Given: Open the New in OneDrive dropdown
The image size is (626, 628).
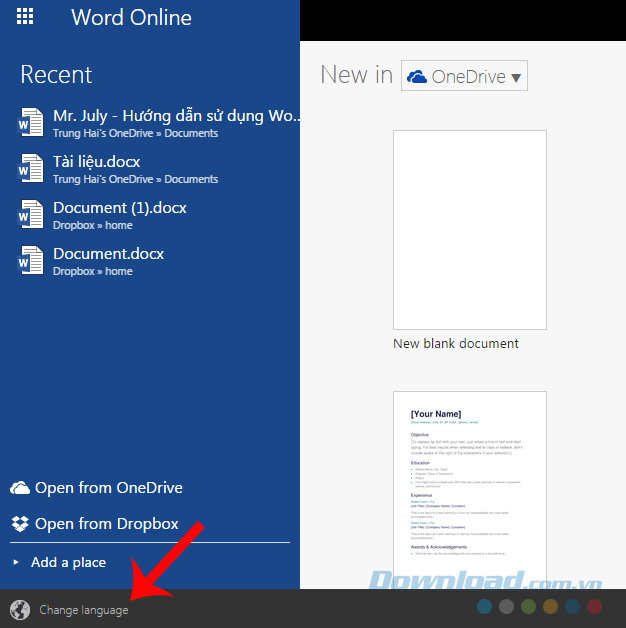Looking at the screenshot, I should point(464,76).
